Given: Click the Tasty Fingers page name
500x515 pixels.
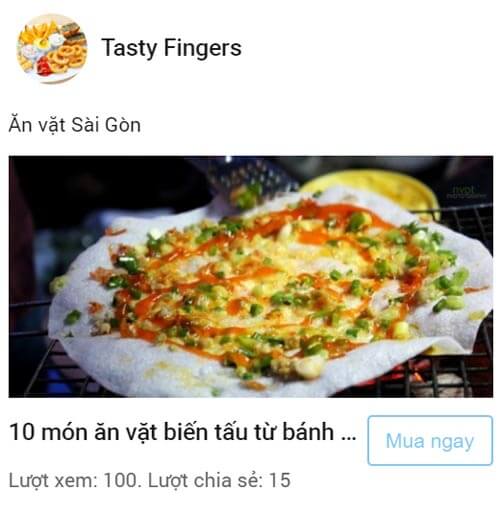Looking at the screenshot, I should 171,48.
